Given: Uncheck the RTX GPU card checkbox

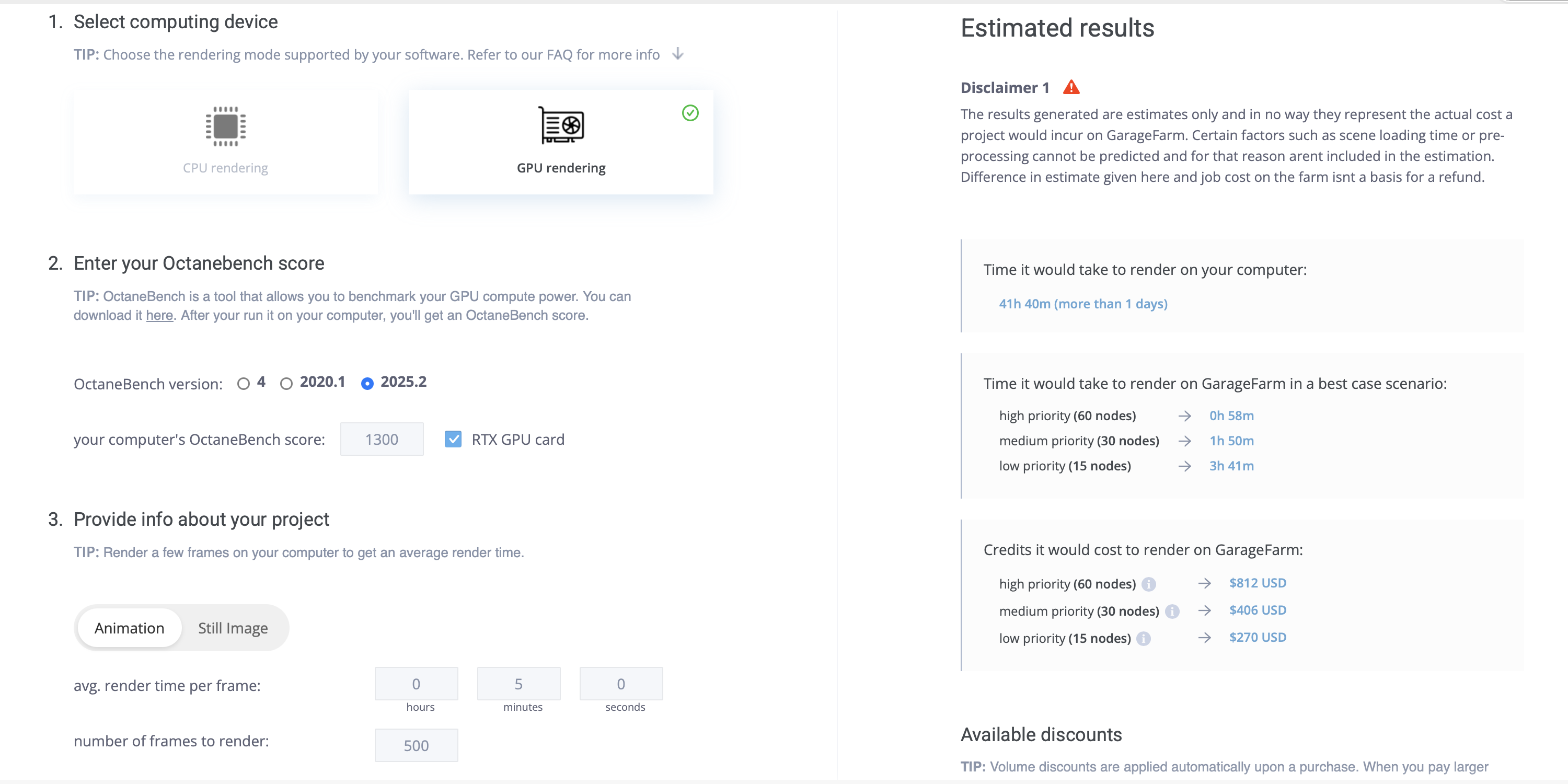Looking at the screenshot, I should click(454, 439).
